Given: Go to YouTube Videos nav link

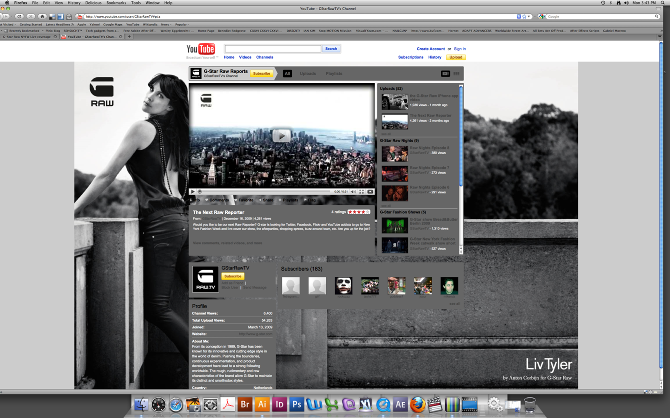Looking at the screenshot, I should tap(245, 57).
